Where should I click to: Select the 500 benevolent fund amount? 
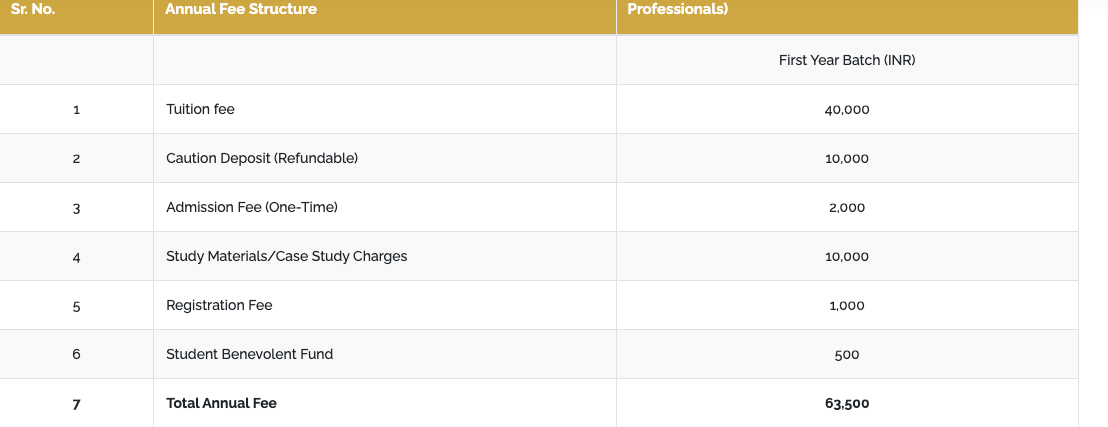[x=846, y=354]
